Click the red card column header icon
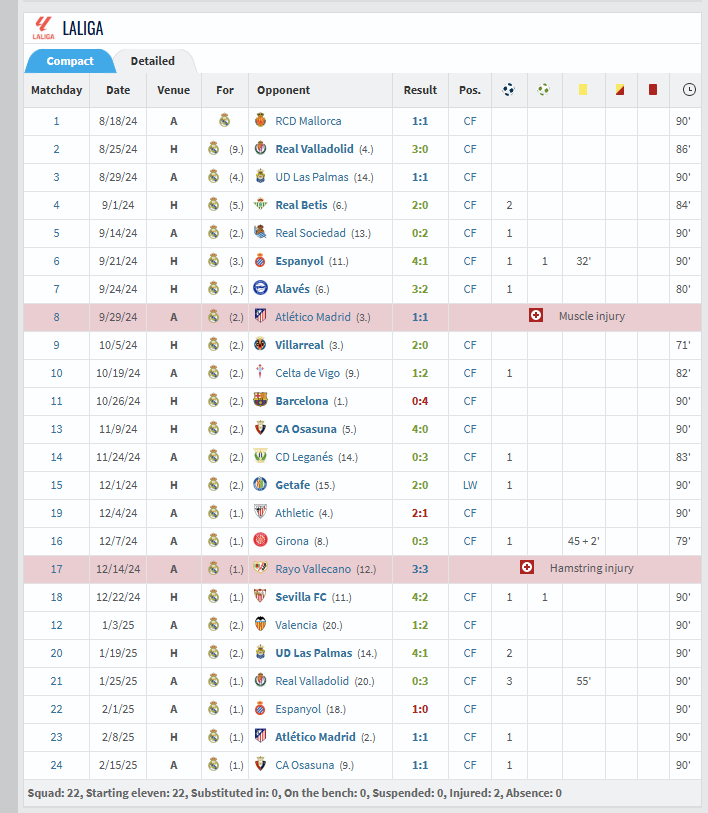This screenshot has height=813, width=708. (x=653, y=90)
